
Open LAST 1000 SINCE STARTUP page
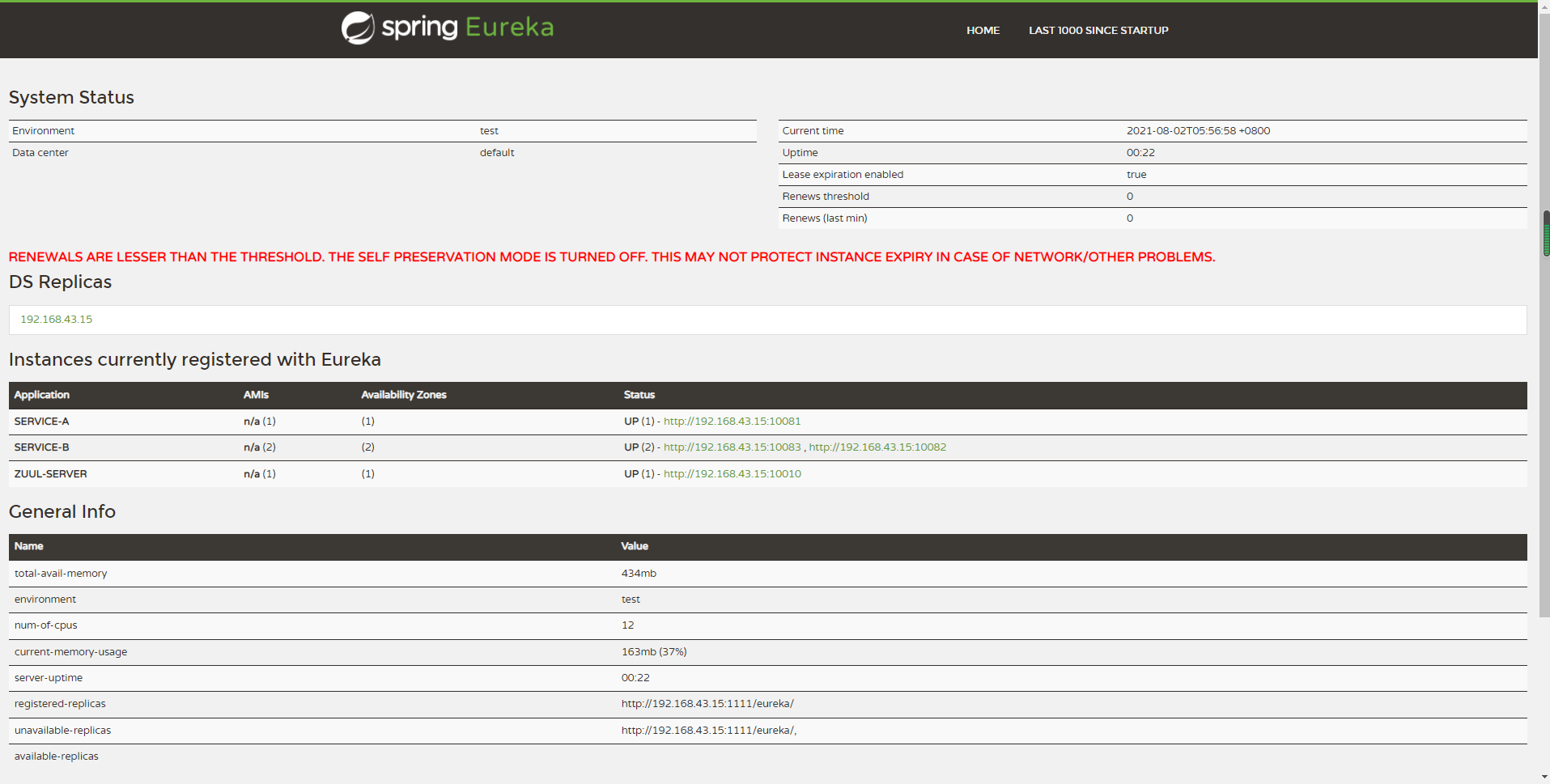tap(1098, 31)
